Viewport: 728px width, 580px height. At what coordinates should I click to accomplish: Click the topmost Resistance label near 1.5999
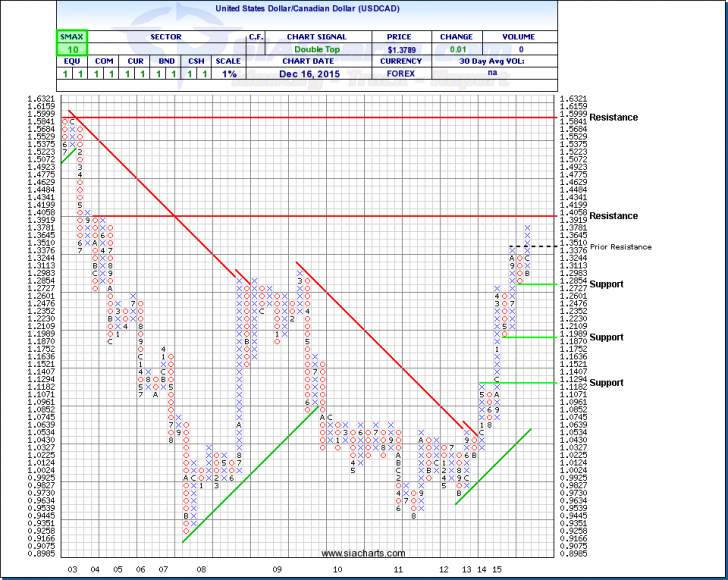click(x=613, y=117)
